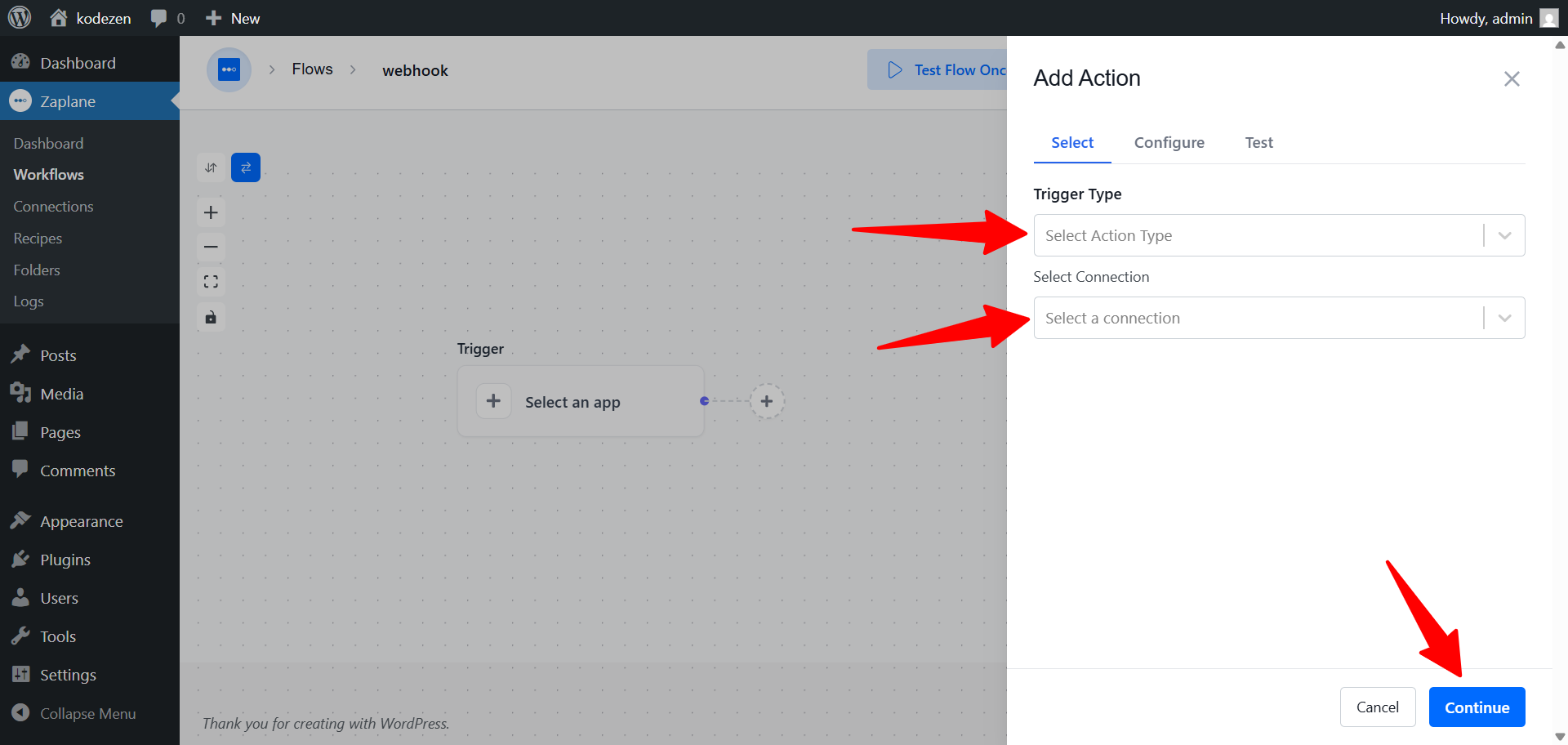Fit the flow canvas to view
1568x745 pixels.
[211, 282]
